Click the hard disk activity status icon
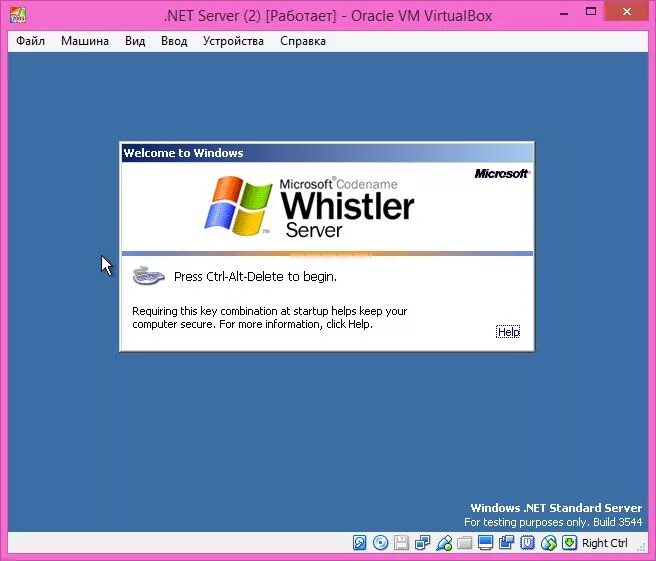The width and height of the screenshot is (656, 561). [x=359, y=543]
